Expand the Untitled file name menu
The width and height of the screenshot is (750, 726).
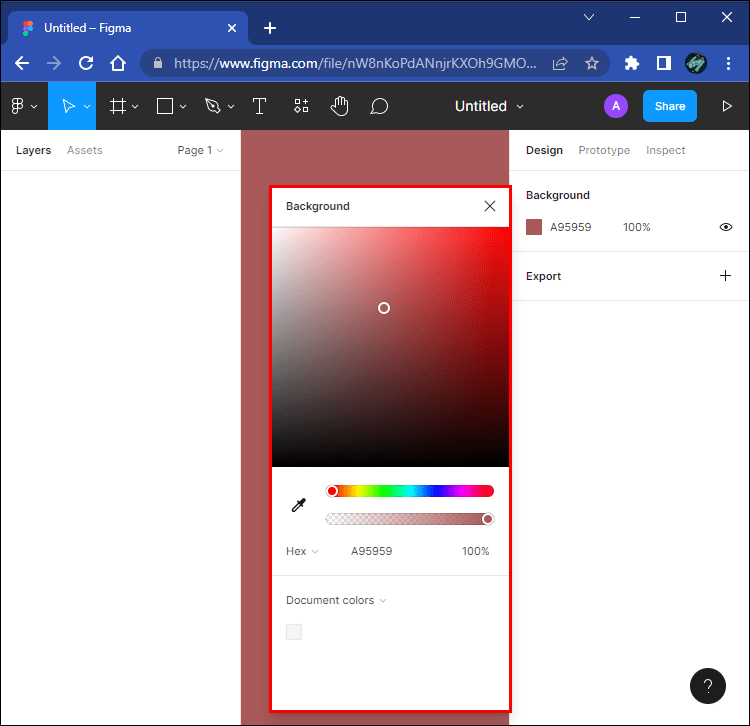click(x=489, y=106)
